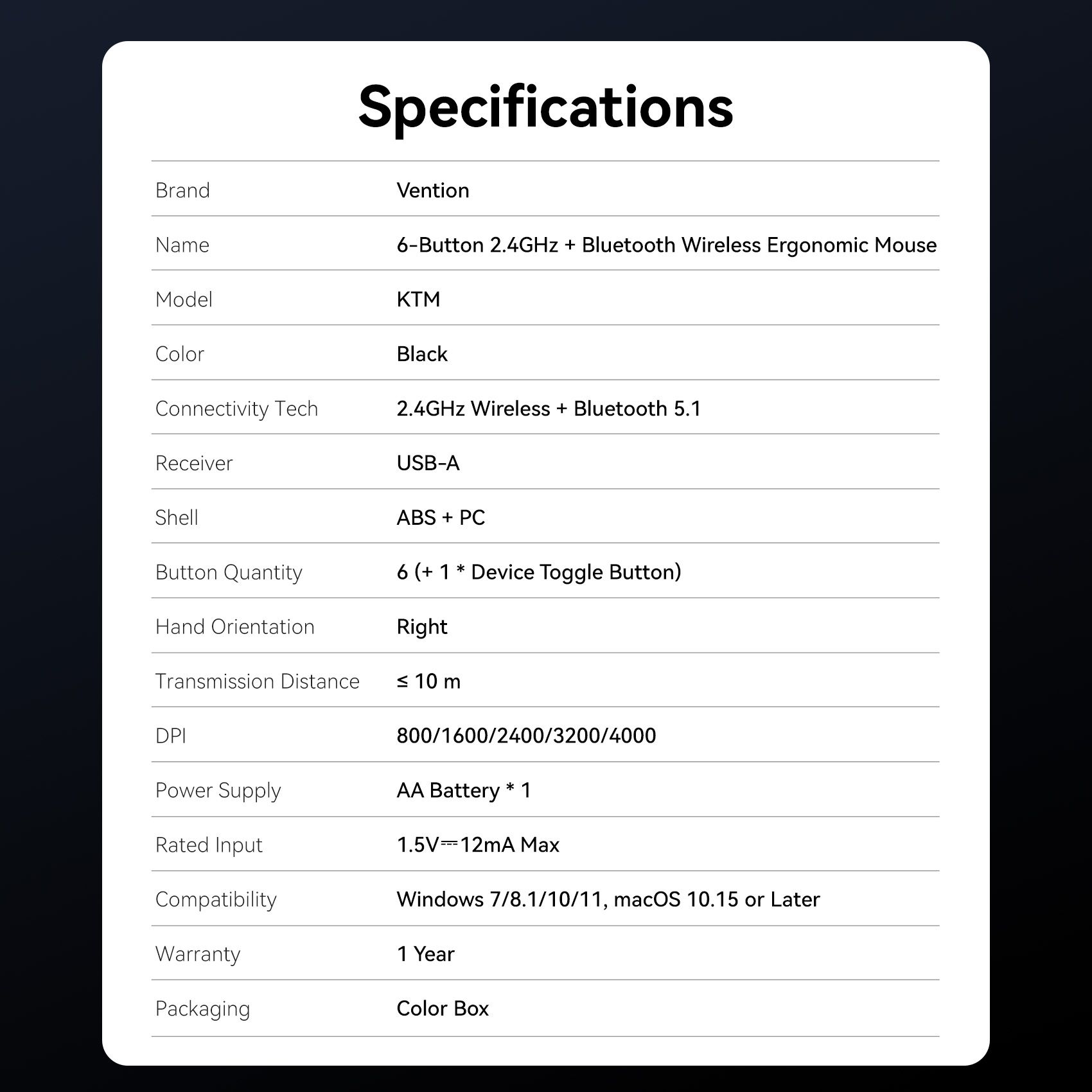Select the ABS + PC shell value
This screenshot has height=1092, width=1092.
pos(441,518)
